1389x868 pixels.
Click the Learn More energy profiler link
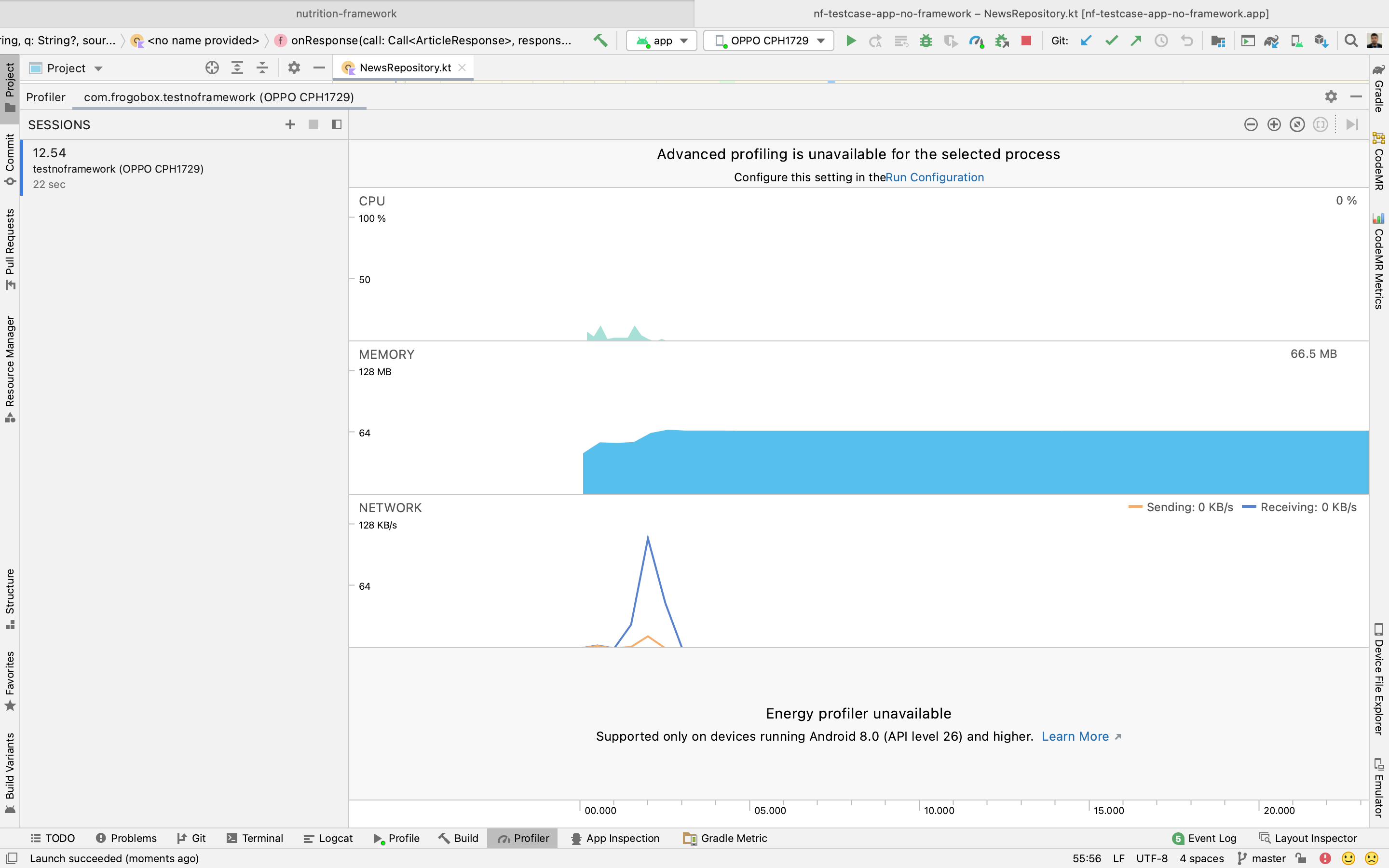pos(1075,736)
